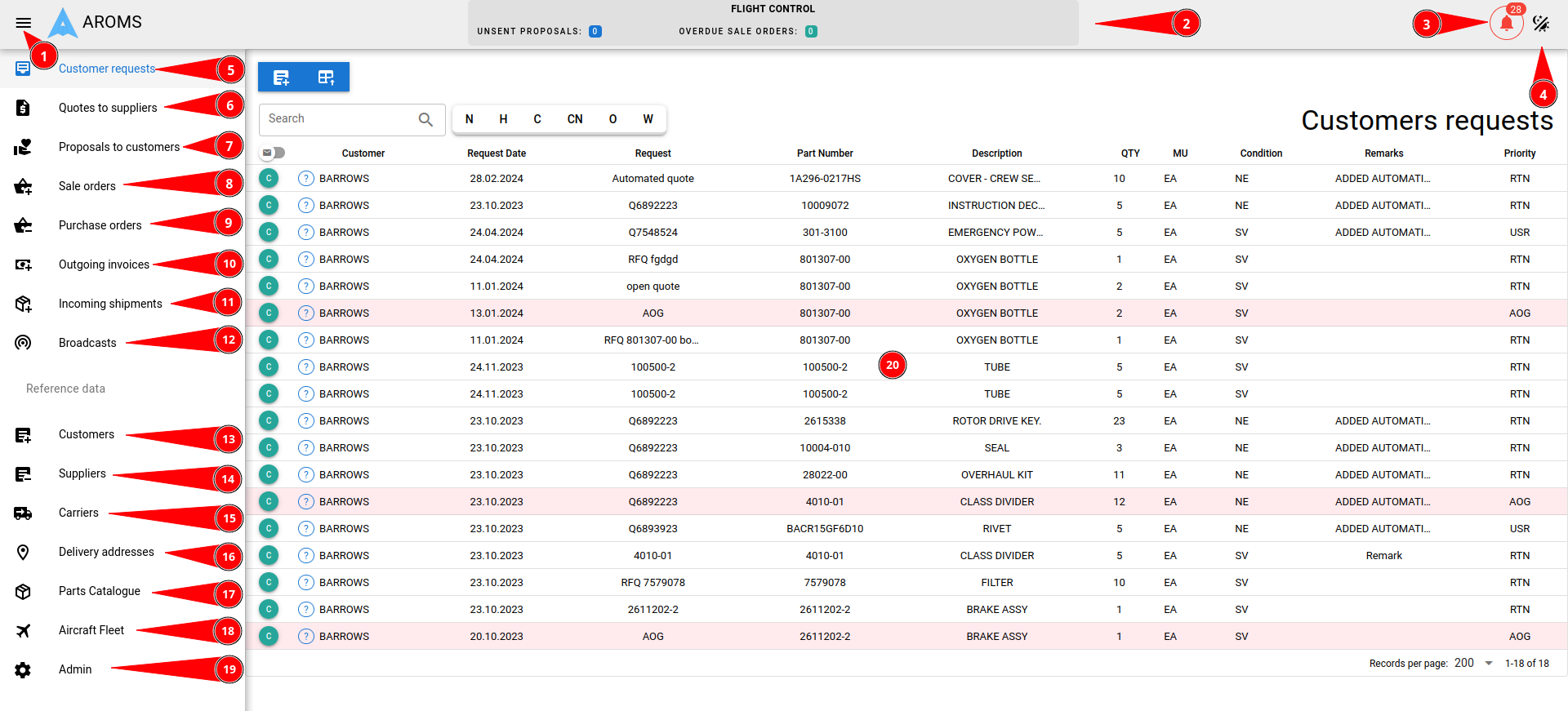This screenshot has height=711, width=1568.
Task: Go to Proposals to customers
Action: (x=119, y=147)
